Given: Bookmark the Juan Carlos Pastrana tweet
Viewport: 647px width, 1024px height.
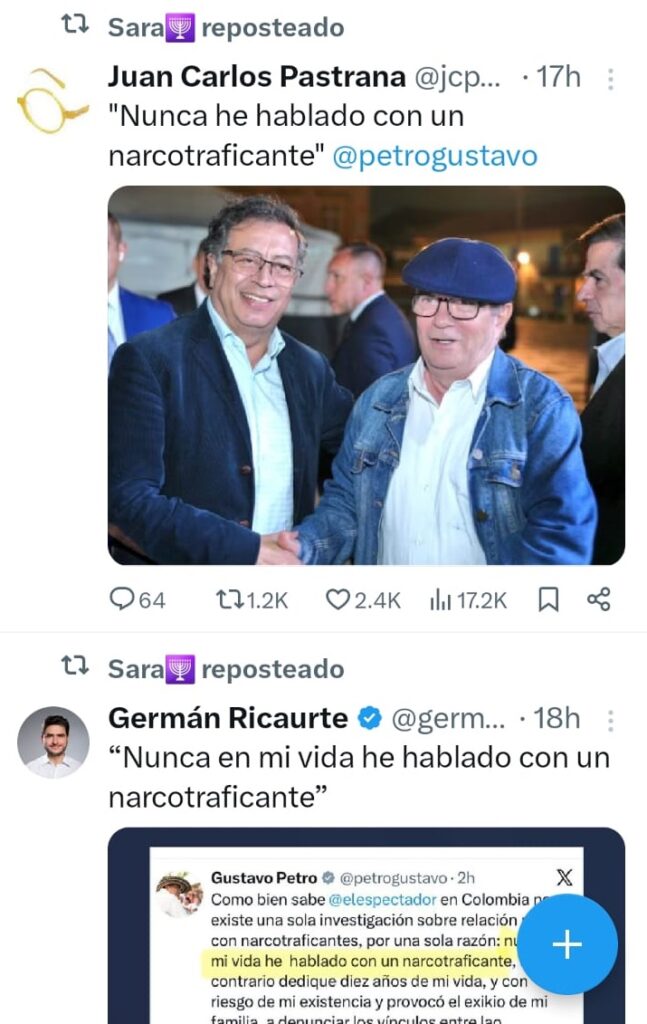Looking at the screenshot, I should point(548,599).
